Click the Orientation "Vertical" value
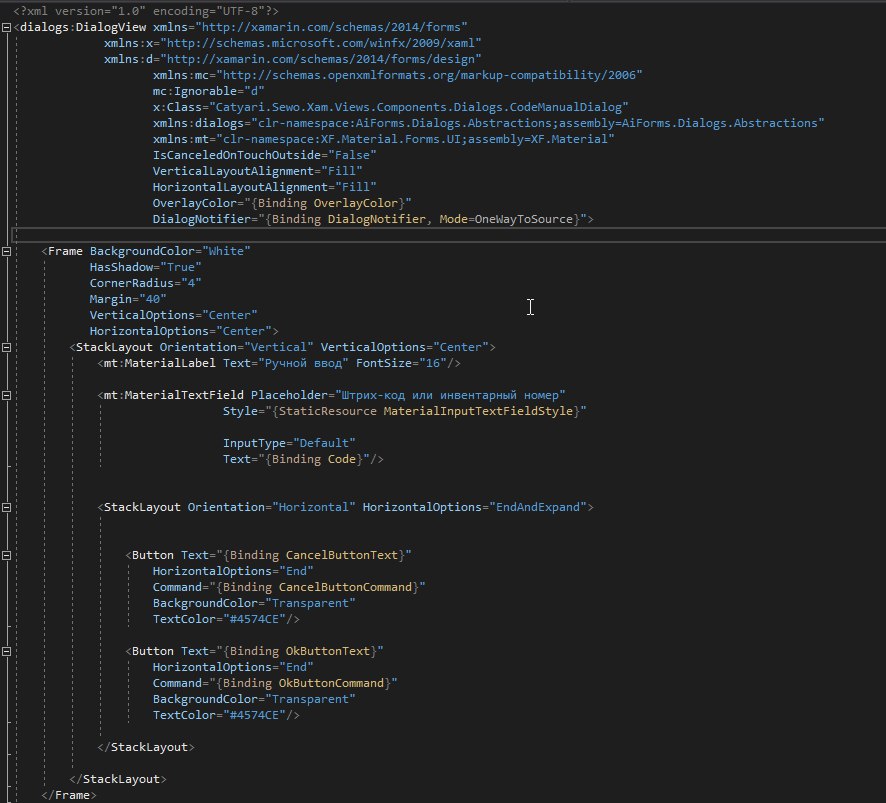This screenshot has height=803, width=886. (279, 347)
